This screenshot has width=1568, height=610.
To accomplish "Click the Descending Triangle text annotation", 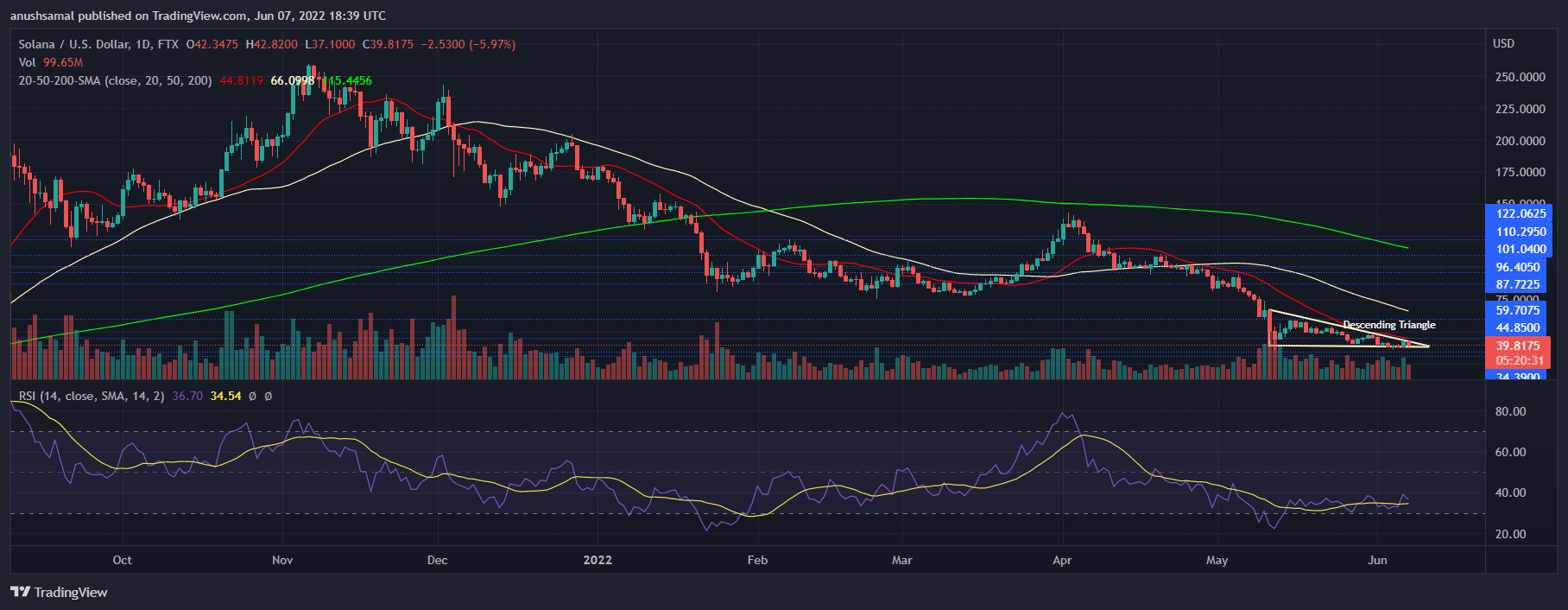I will (x=1389, y=325).
